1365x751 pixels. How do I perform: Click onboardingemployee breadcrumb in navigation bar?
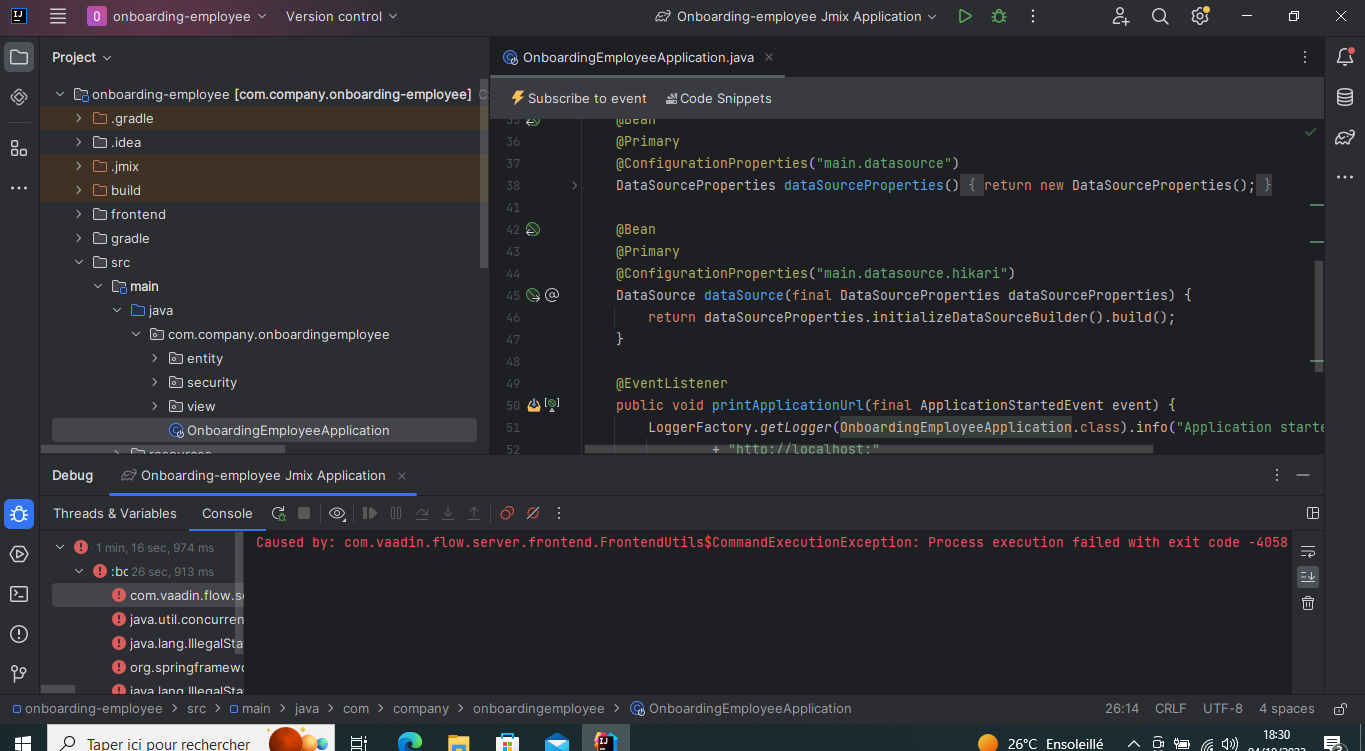tap(538, 708)
